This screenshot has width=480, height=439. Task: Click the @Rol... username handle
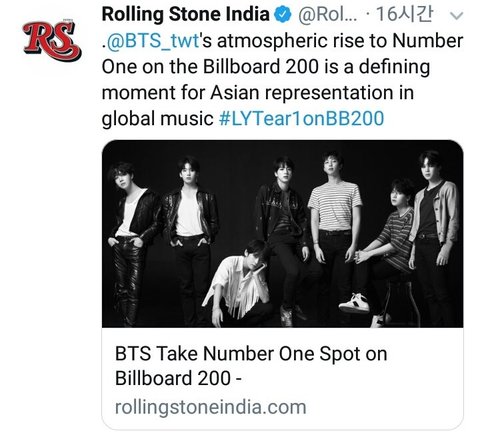click(327, 15)
